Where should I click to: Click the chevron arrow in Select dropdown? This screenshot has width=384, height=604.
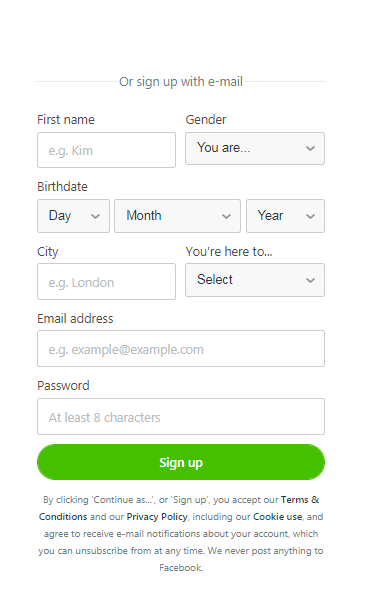tap(310, 280)
